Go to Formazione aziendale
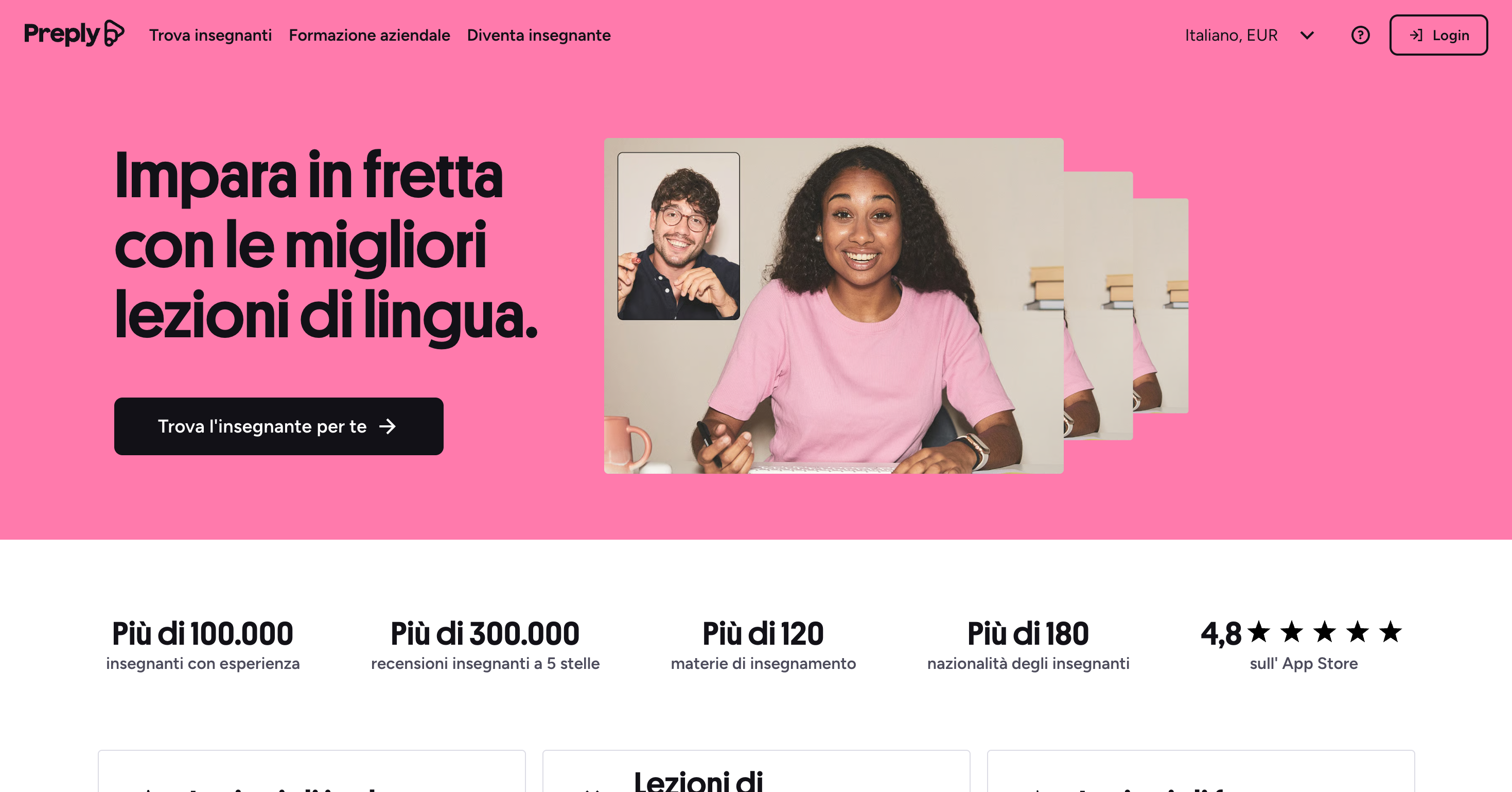Image resolution: width=1512 pixels, height=792 pixels. 369,35
